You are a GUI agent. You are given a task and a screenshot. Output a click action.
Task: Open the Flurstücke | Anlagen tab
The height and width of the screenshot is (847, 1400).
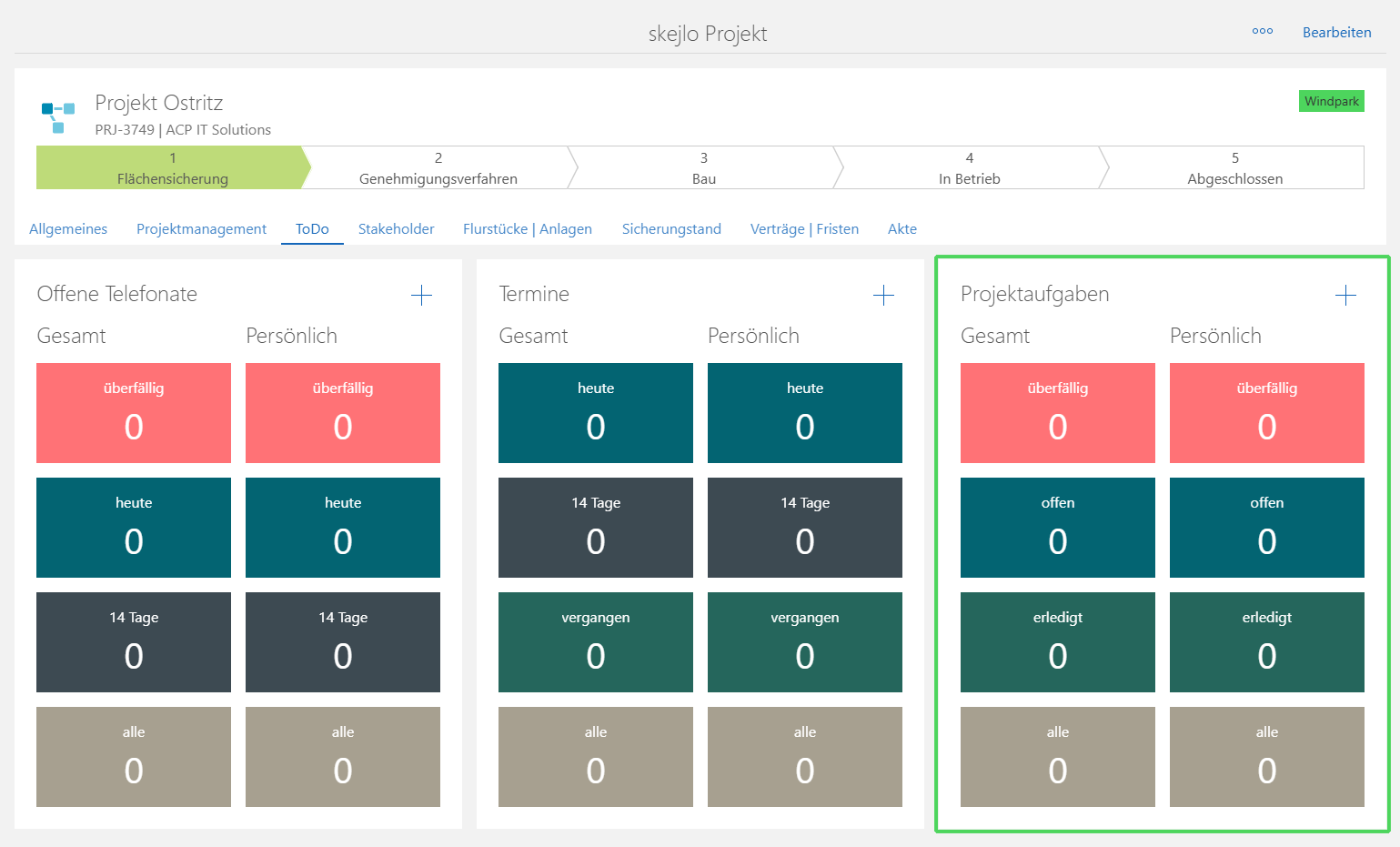[528, 229]
